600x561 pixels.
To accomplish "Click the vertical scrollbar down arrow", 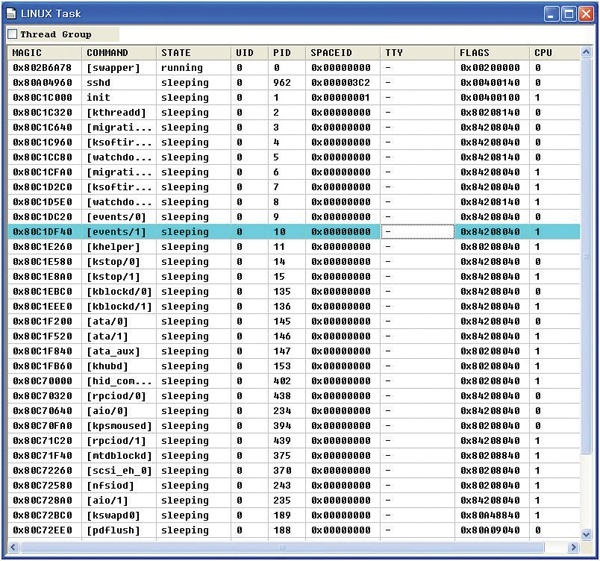I will pyautogui.click(x=586, y=535).
